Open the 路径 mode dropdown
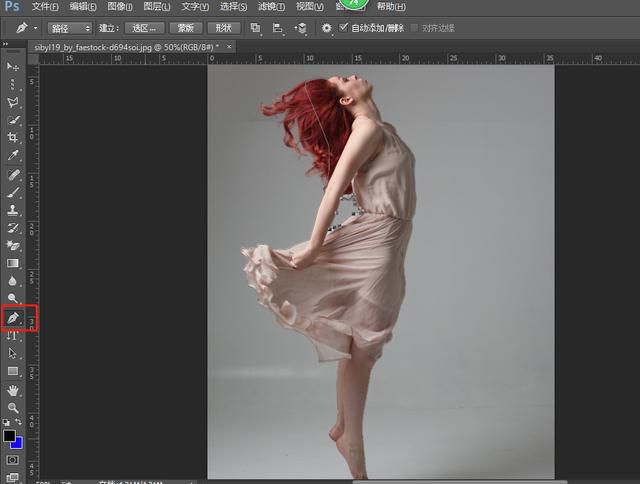This screenshot has height=484, width=640. click(x=70, y=28)
